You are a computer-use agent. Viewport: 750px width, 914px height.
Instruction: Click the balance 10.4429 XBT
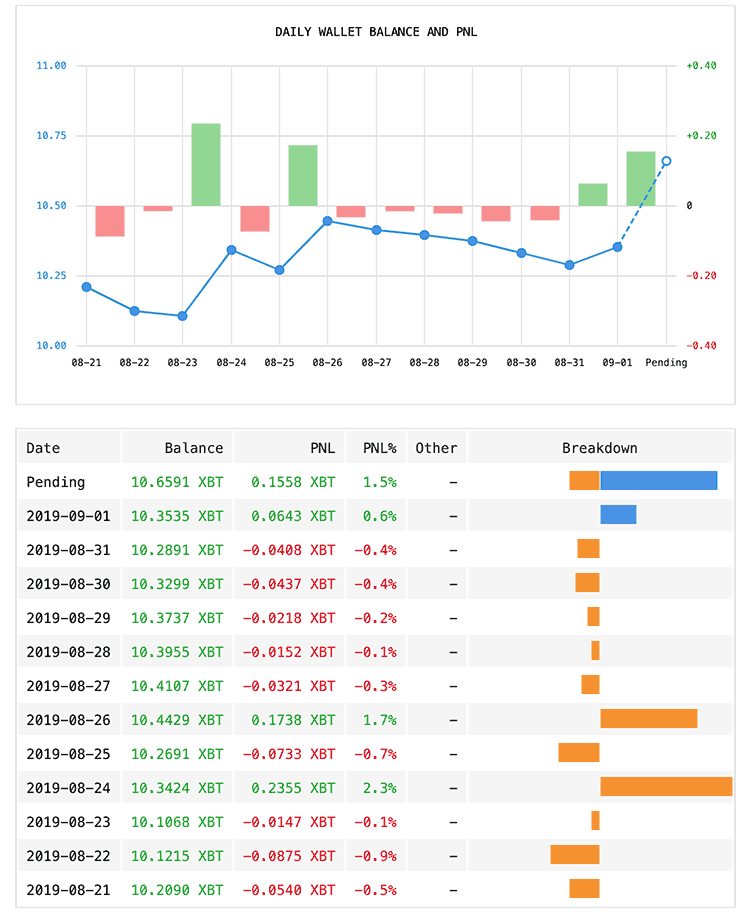click(177, 720)
